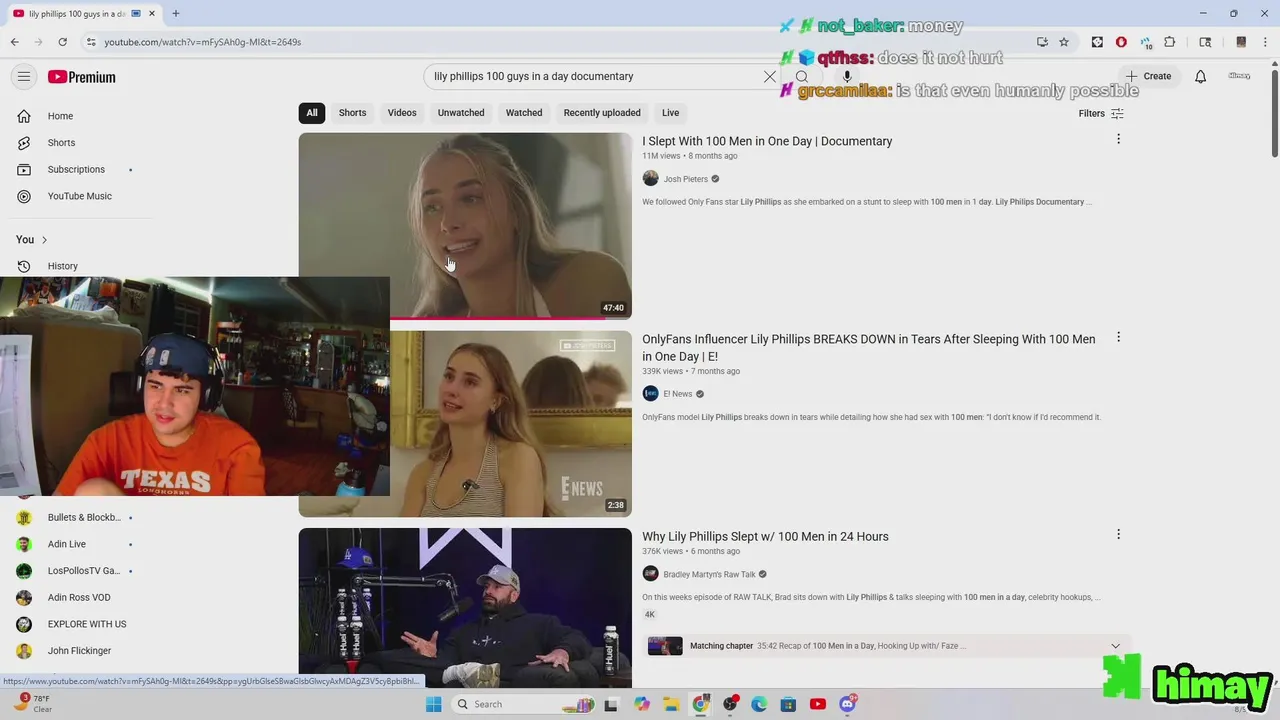Open the notifications bell
The height and width of the screenshot is (720, 1280).
pos(1200,76)
